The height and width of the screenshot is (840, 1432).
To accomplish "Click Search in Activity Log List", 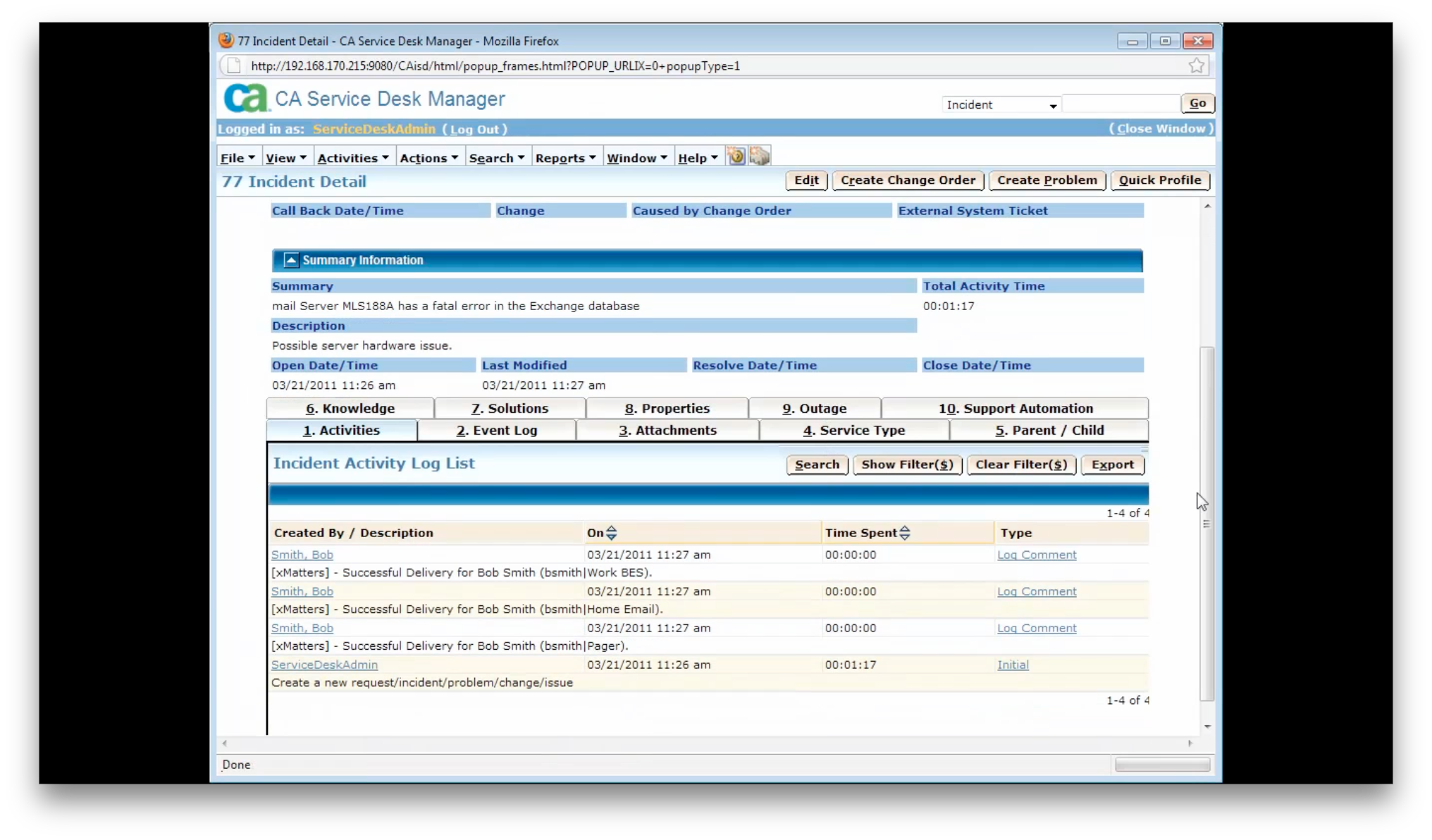I will pyautogui.click(x=817, y=465).
